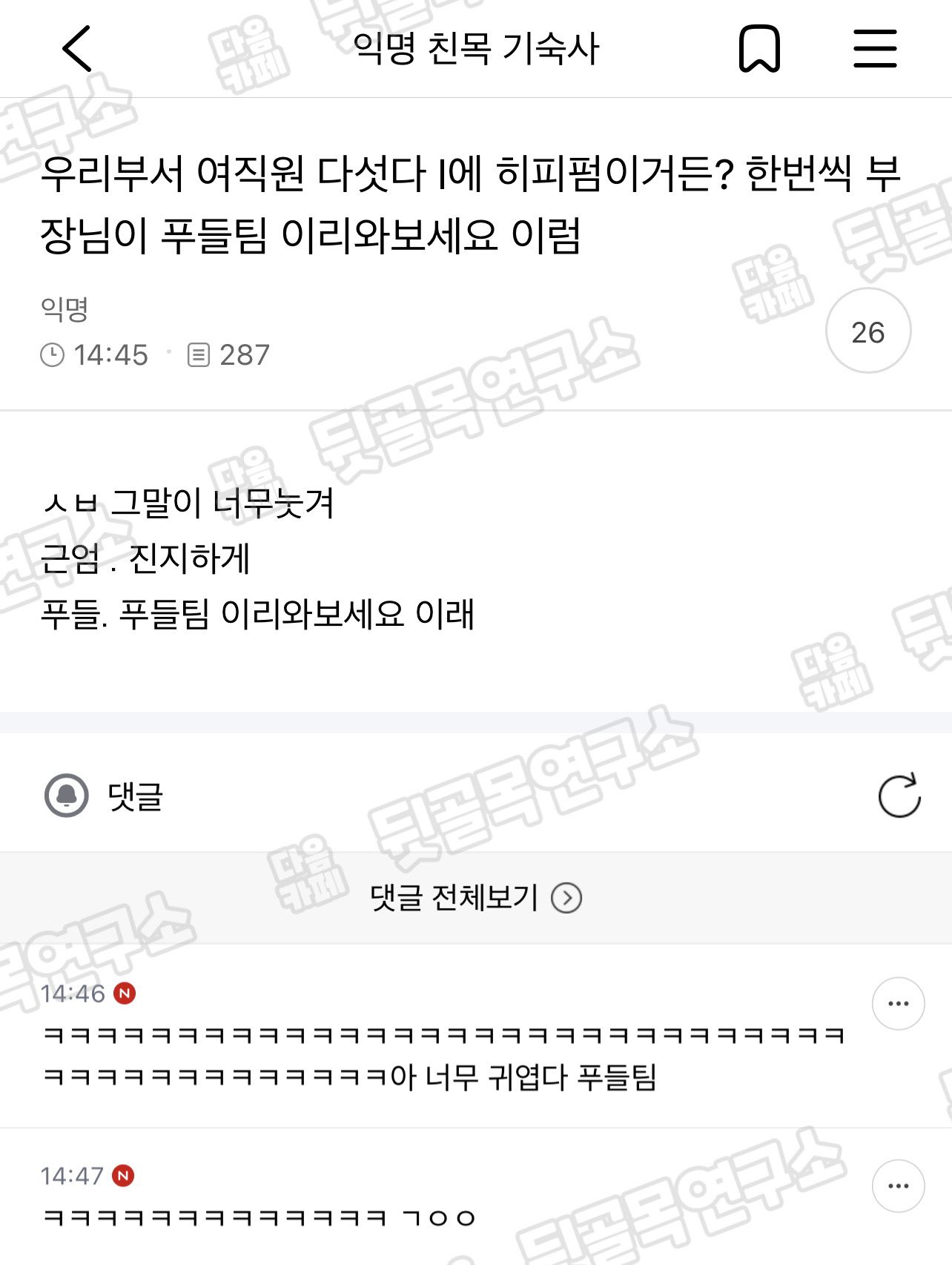Viewport: 952px width, 1265px height.
Task: Tap the 26 comment count circle
Action: click(x=868, y=331)
